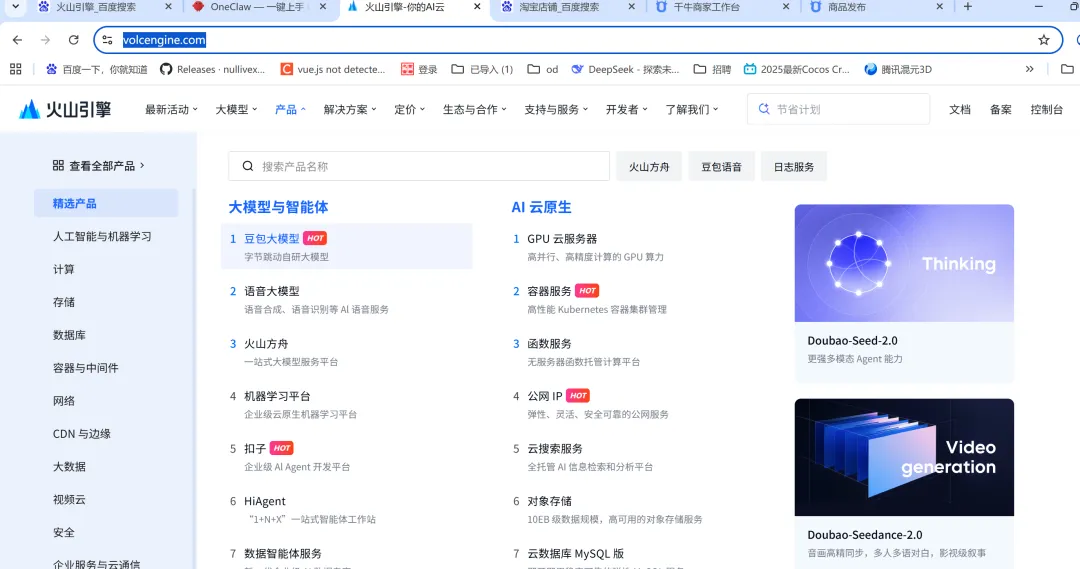The image size is (1080, 569).
Task: Close the 淘宝店铺_百度搜索 tab
Action: (x=632, y=7)
